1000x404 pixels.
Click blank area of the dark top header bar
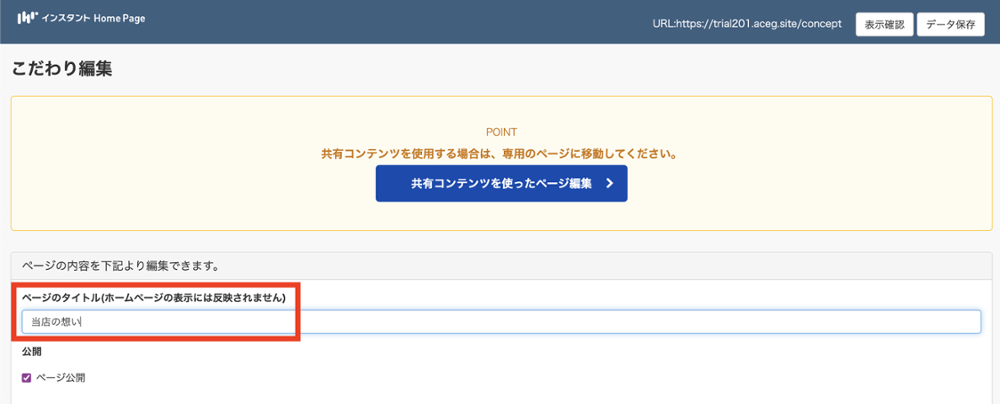pyautogui.click(x=400, y=20)
